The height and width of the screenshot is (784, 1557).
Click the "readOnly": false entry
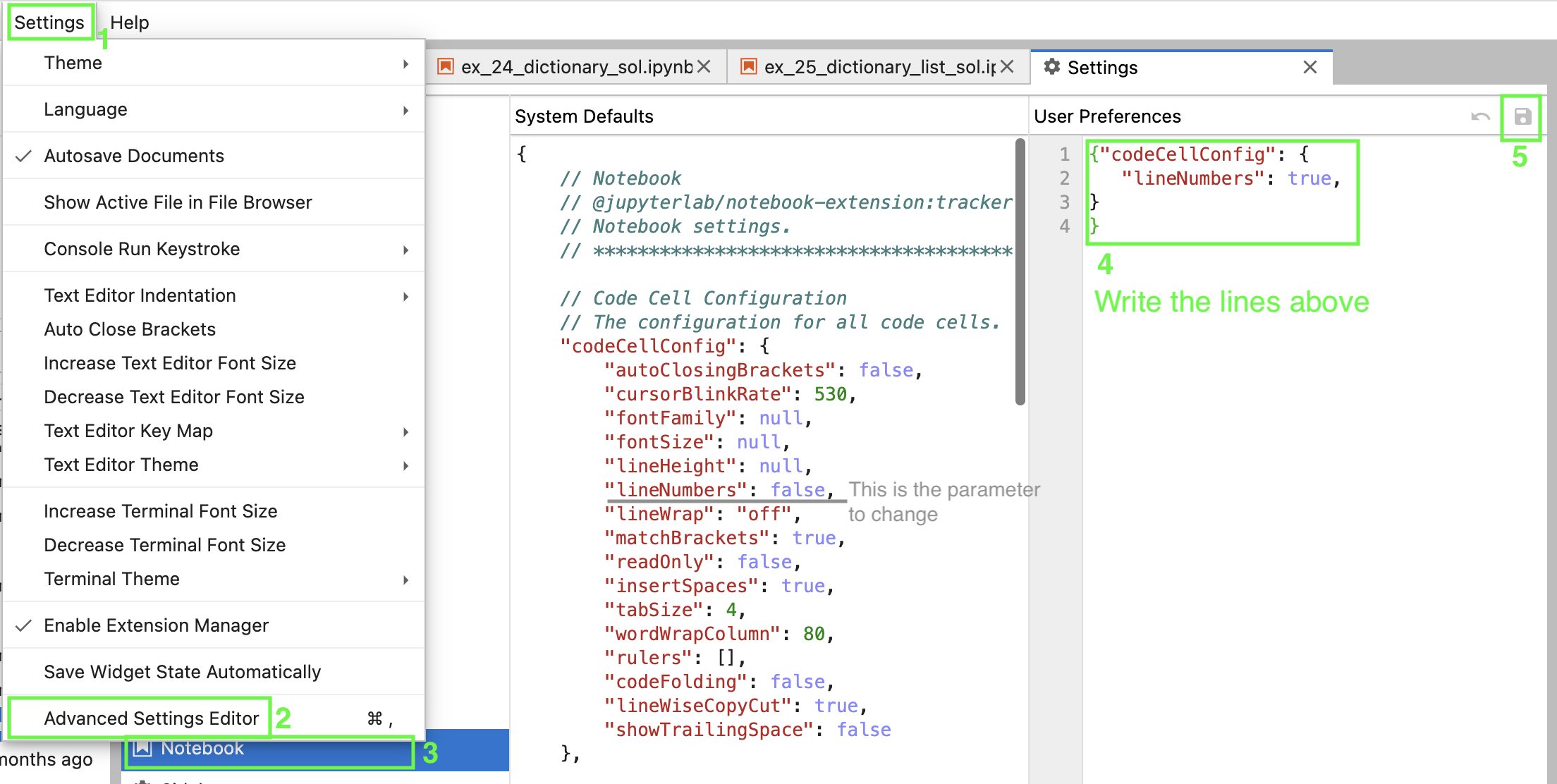click(x=703, y=562)
